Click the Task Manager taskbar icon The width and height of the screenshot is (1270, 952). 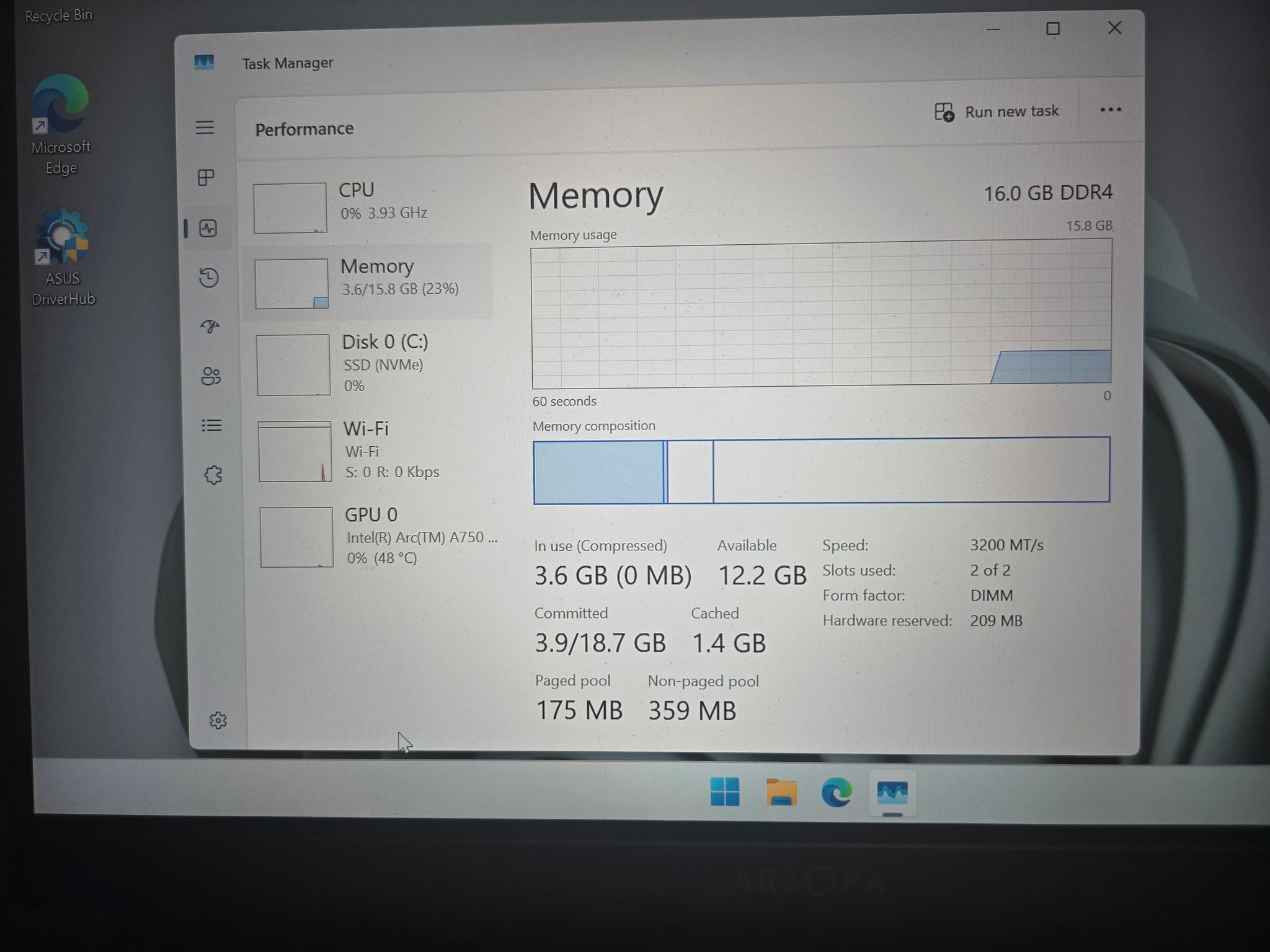click(x=892, y=793)
